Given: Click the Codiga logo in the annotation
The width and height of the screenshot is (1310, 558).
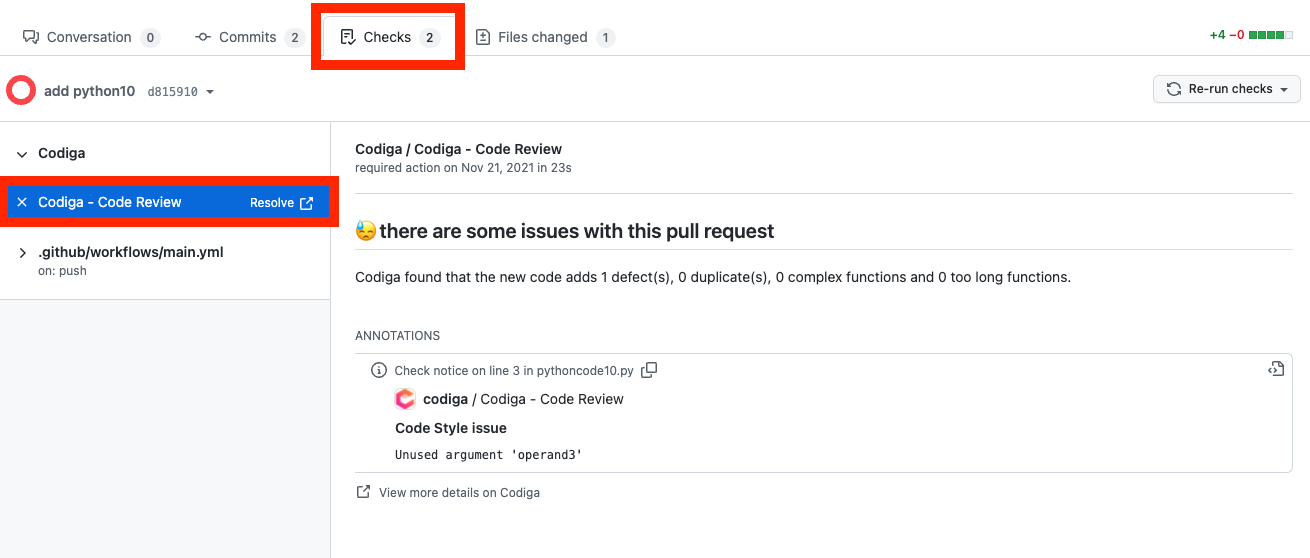Looking at the screenshot, I should [x=405, y=399].
